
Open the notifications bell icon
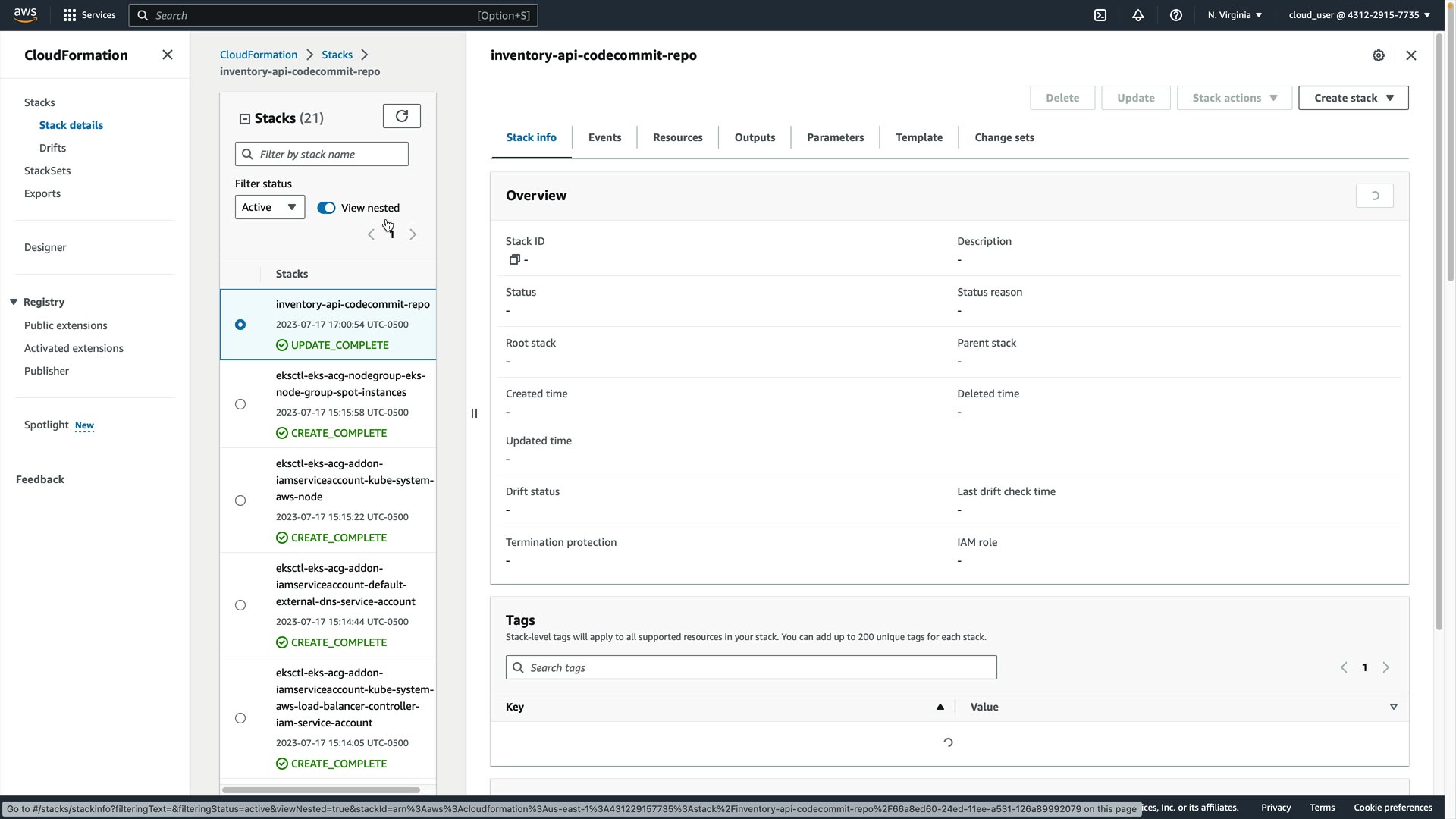(x=1138, y=15)
